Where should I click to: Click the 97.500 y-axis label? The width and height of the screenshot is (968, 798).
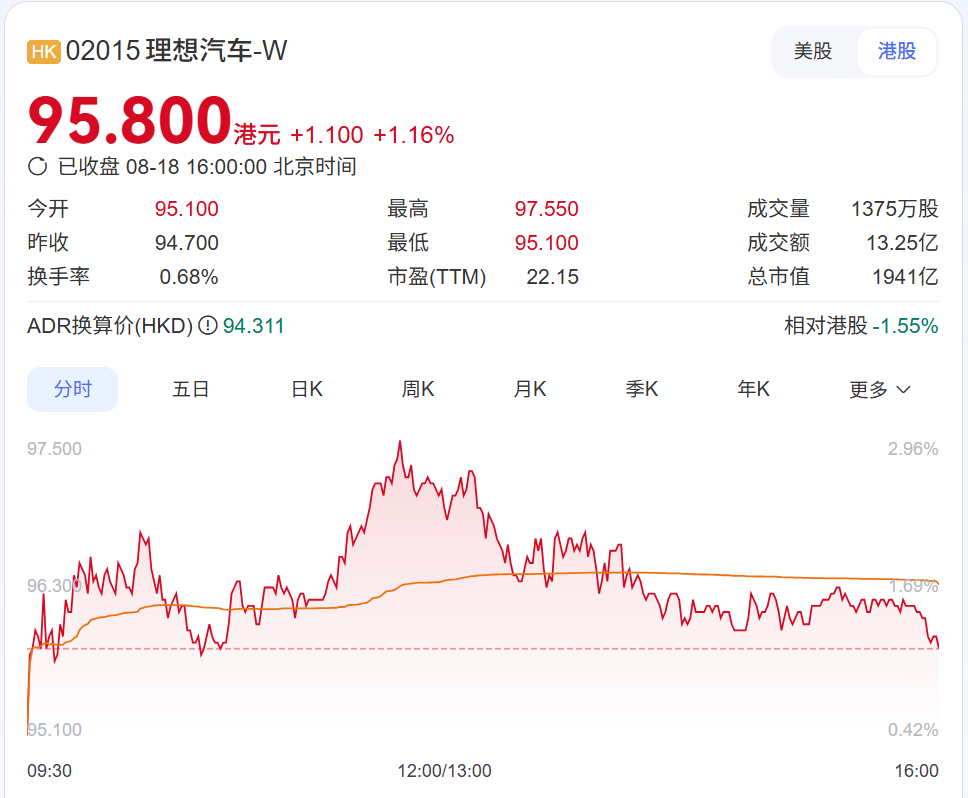(x=54, y=449)
